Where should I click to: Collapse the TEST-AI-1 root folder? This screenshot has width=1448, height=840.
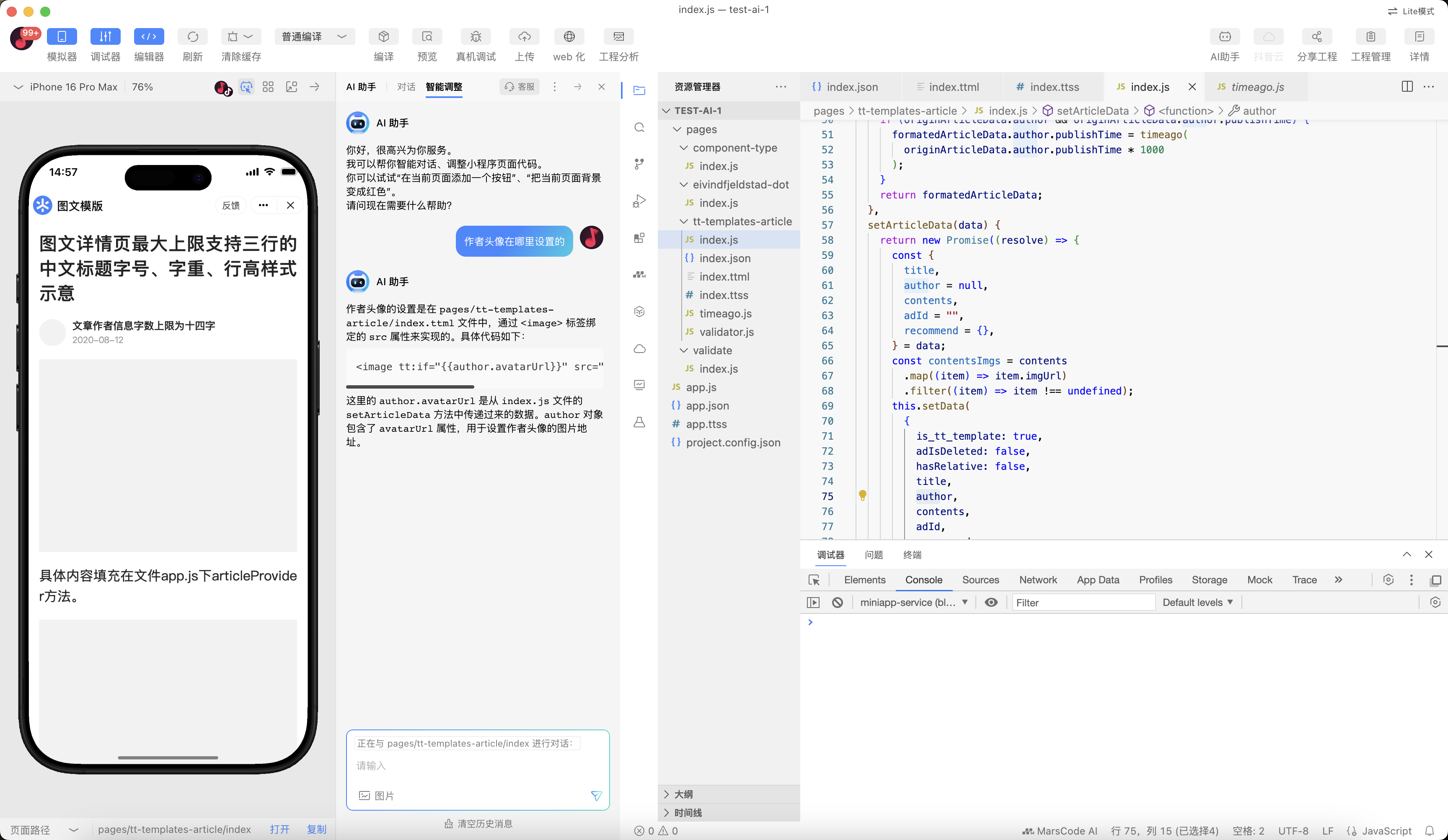pyautogui.click(x=729, y=110)
